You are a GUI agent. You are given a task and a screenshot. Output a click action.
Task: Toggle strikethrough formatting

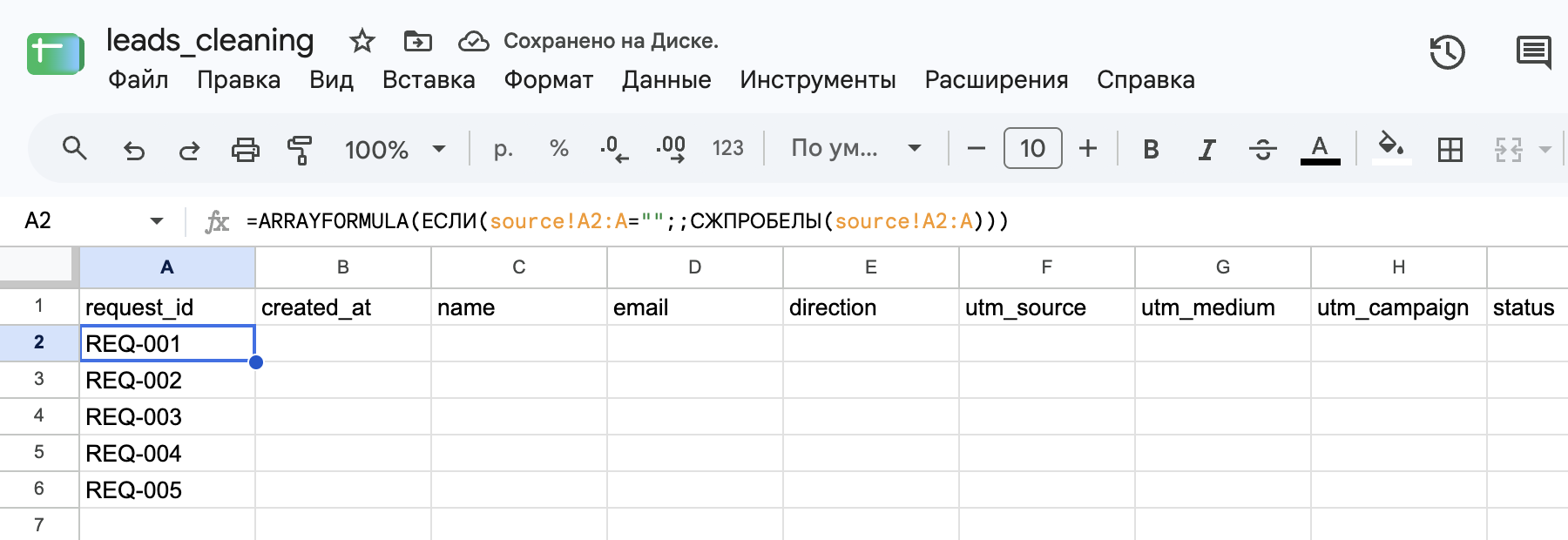coord(1262,150)
